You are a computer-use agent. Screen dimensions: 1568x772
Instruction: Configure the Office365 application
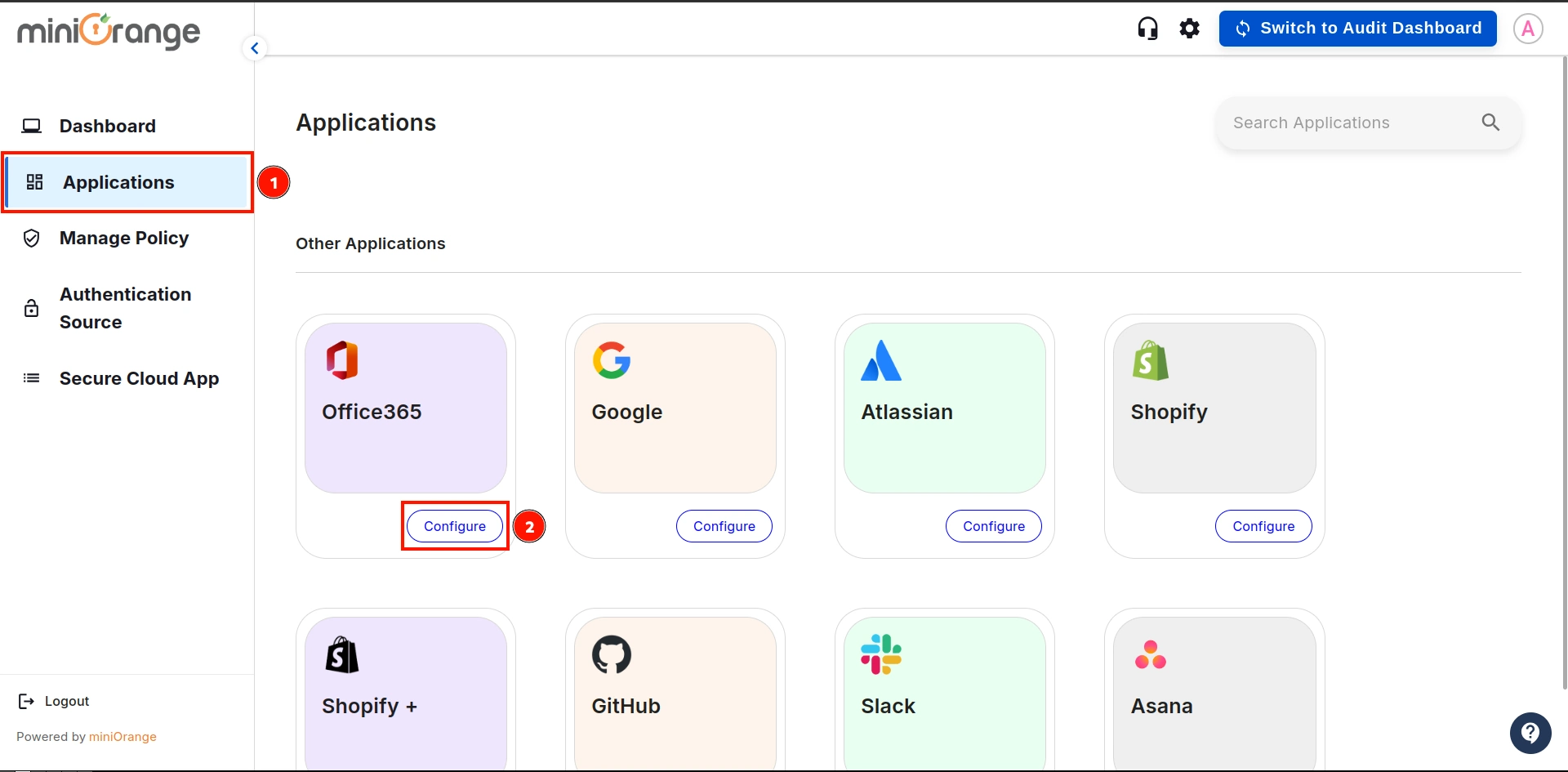click(454, 526)
